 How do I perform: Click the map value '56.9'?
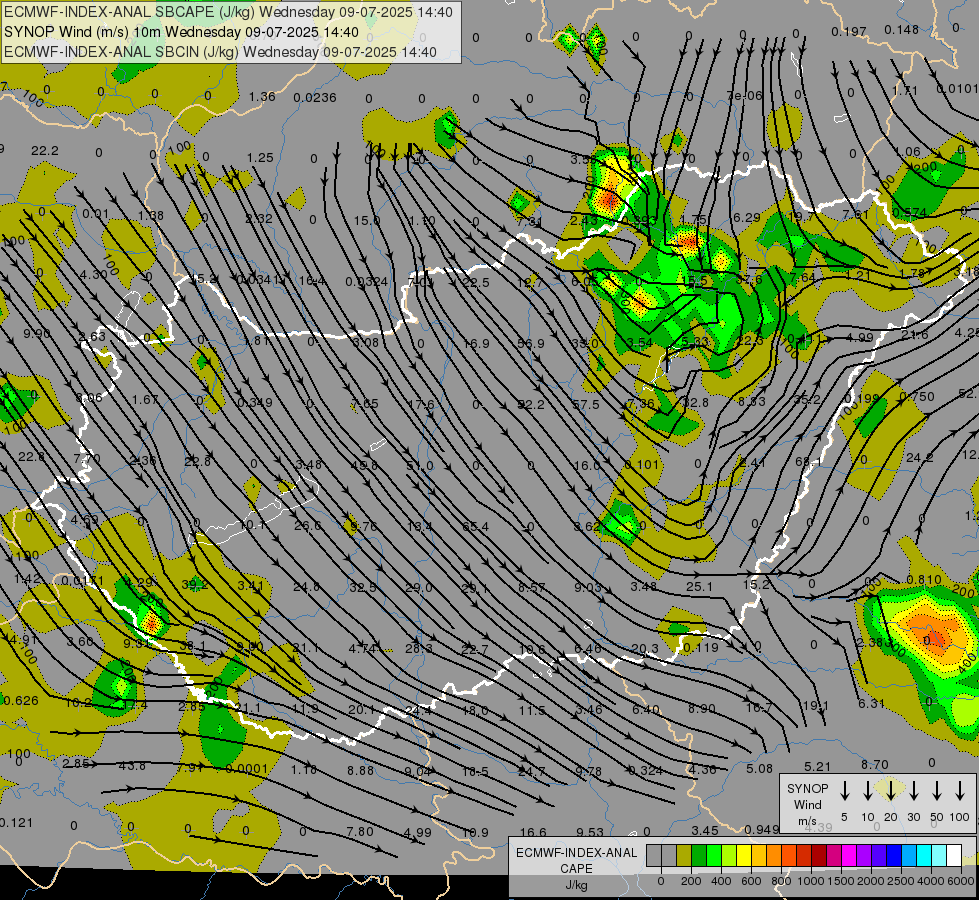click(531, 344)
